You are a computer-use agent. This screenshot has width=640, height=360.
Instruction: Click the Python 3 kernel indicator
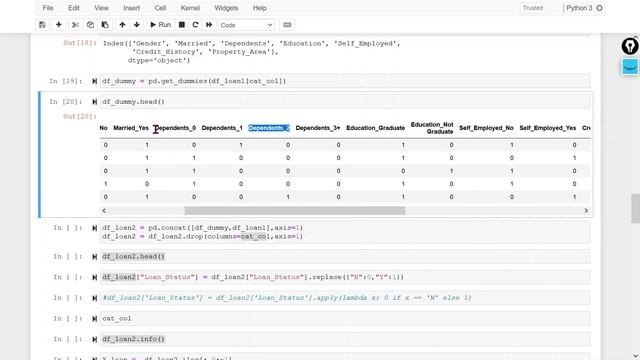[x=584, y=8]
